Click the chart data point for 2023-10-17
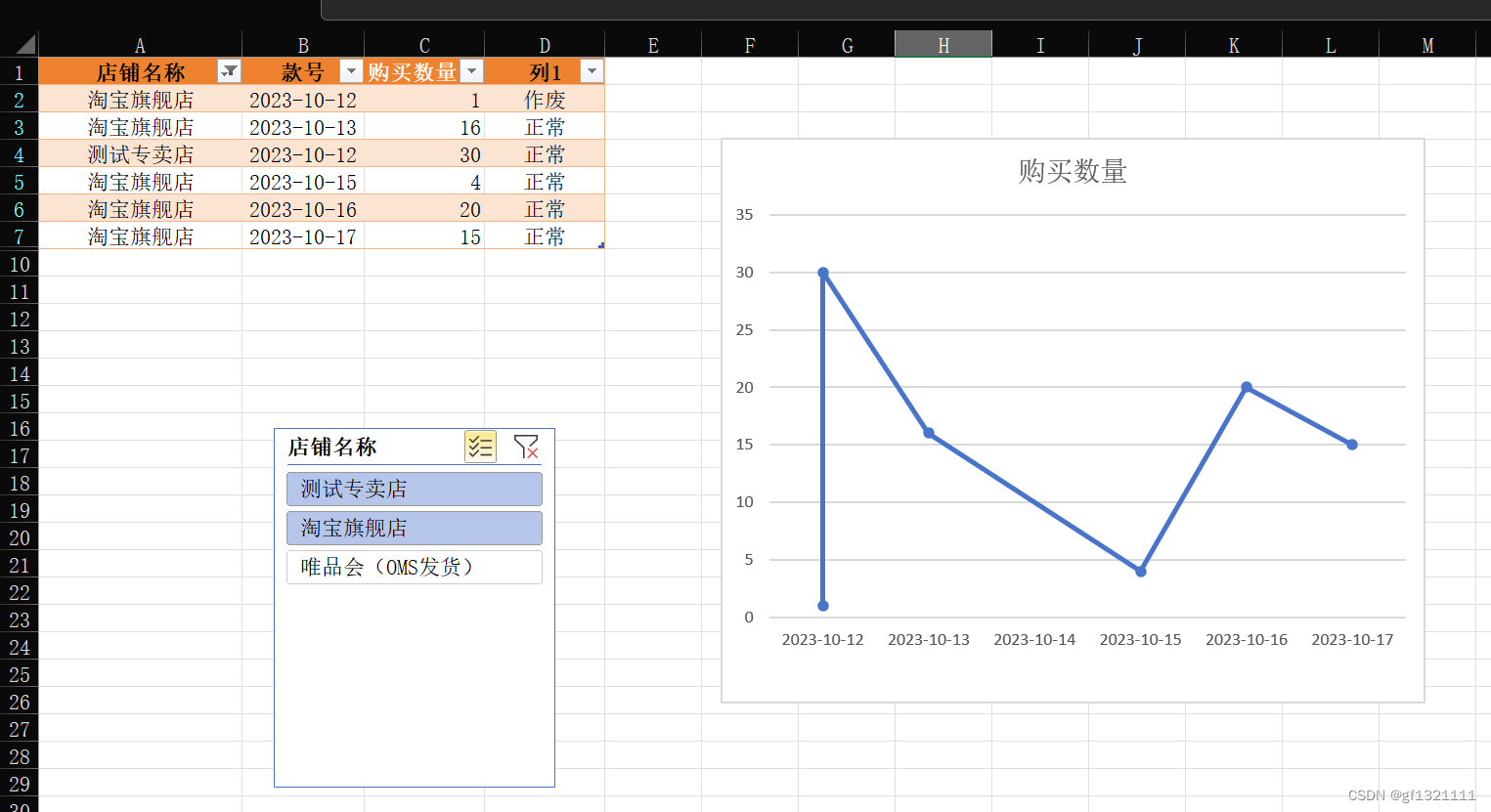Image resolution: width=1491 pixels, height=812 pixels. pyautogui.click(x=1352, y=445)
